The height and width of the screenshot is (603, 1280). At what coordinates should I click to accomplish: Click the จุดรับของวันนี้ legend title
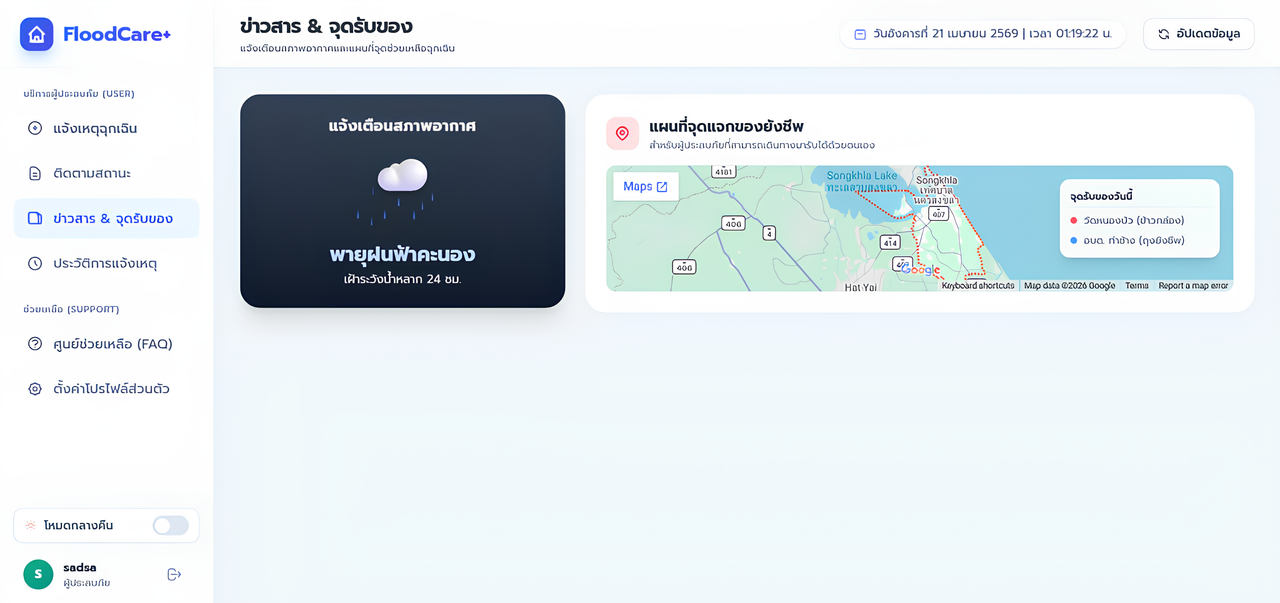coord(1100,196)
